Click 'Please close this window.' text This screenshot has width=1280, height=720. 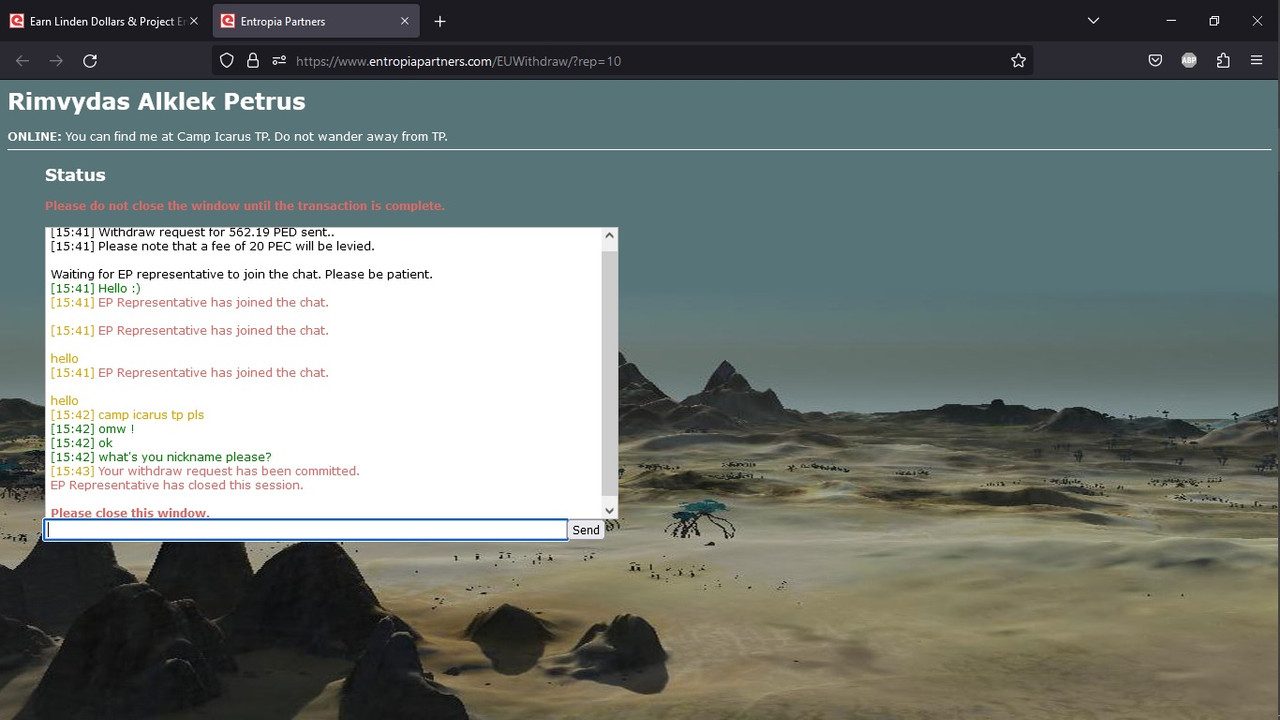pos(130,513)
